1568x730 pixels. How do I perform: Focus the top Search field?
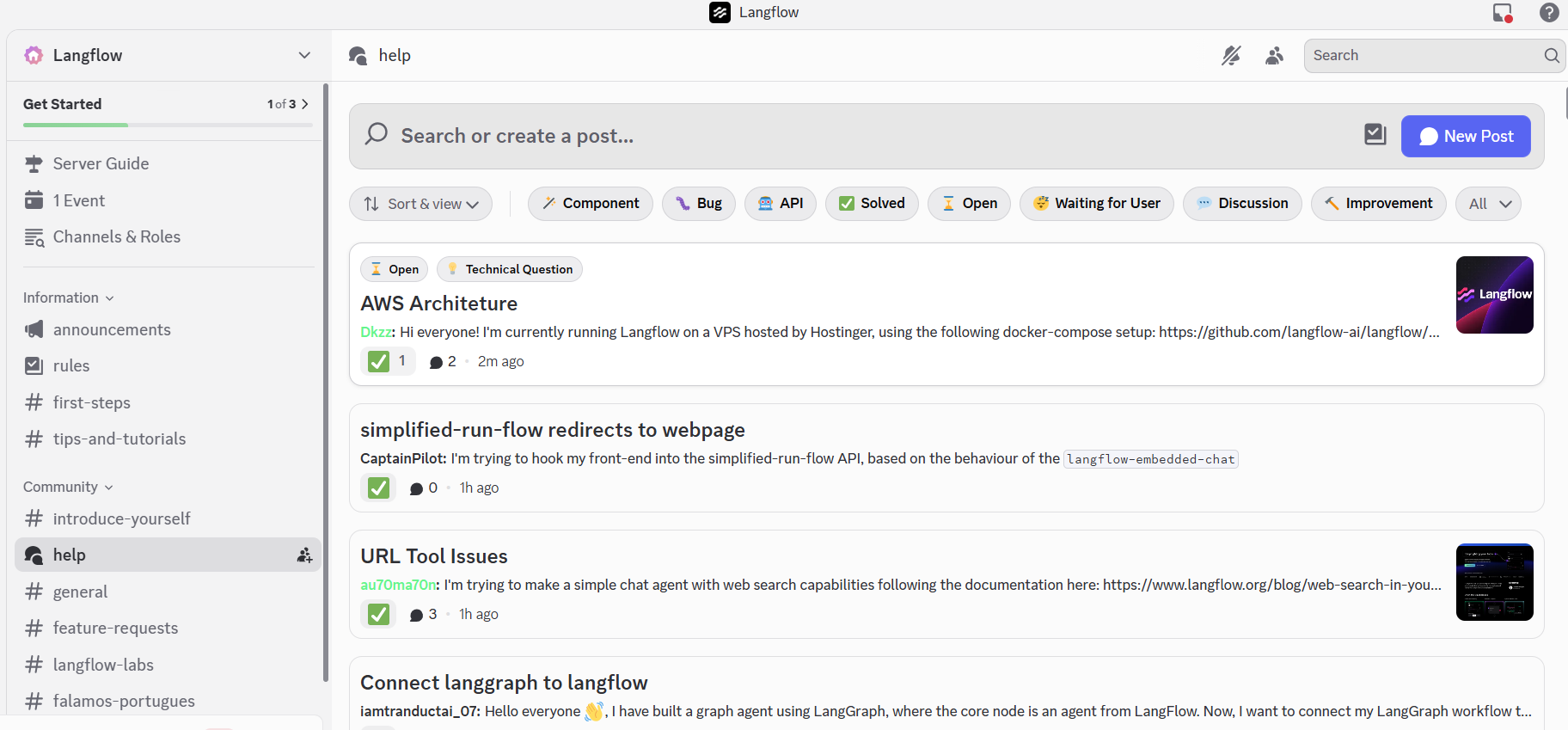[x=1434, y=55]
